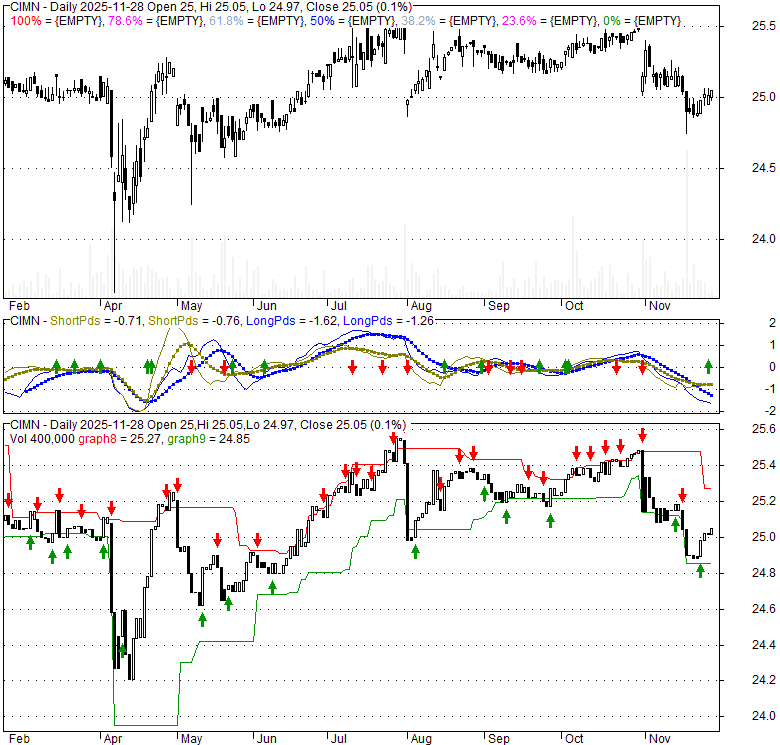
Task: Click the 25.6 price label on bottom chart
Action: coord(763,429)
